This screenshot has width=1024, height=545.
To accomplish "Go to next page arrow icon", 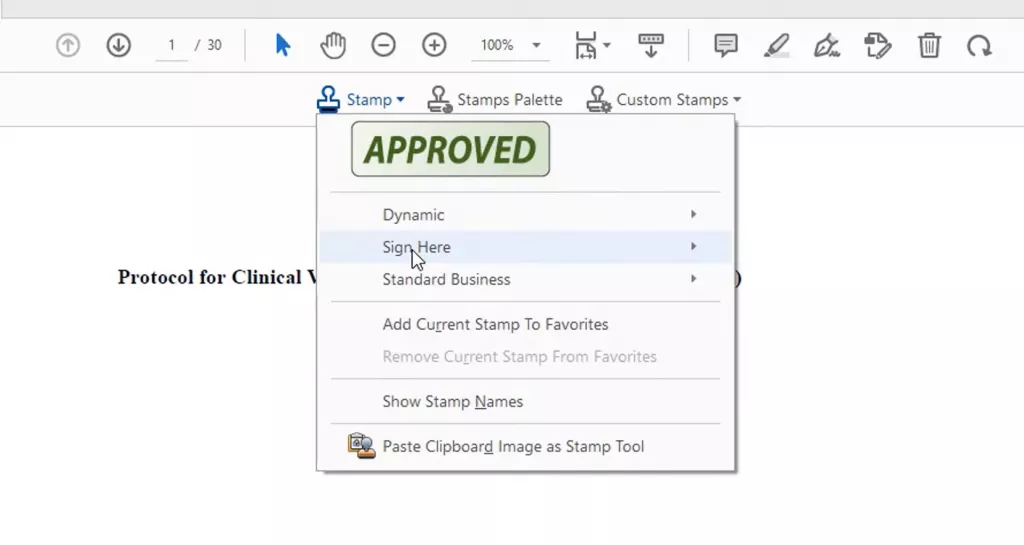I will (x=118, y=46).
